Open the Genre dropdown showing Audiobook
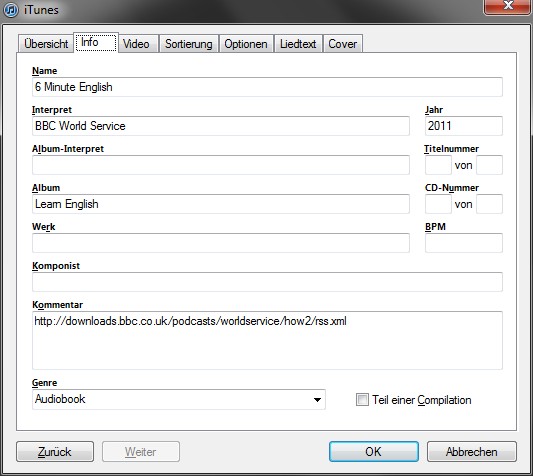This screenshot has height=476, width=533. point(179,400)
